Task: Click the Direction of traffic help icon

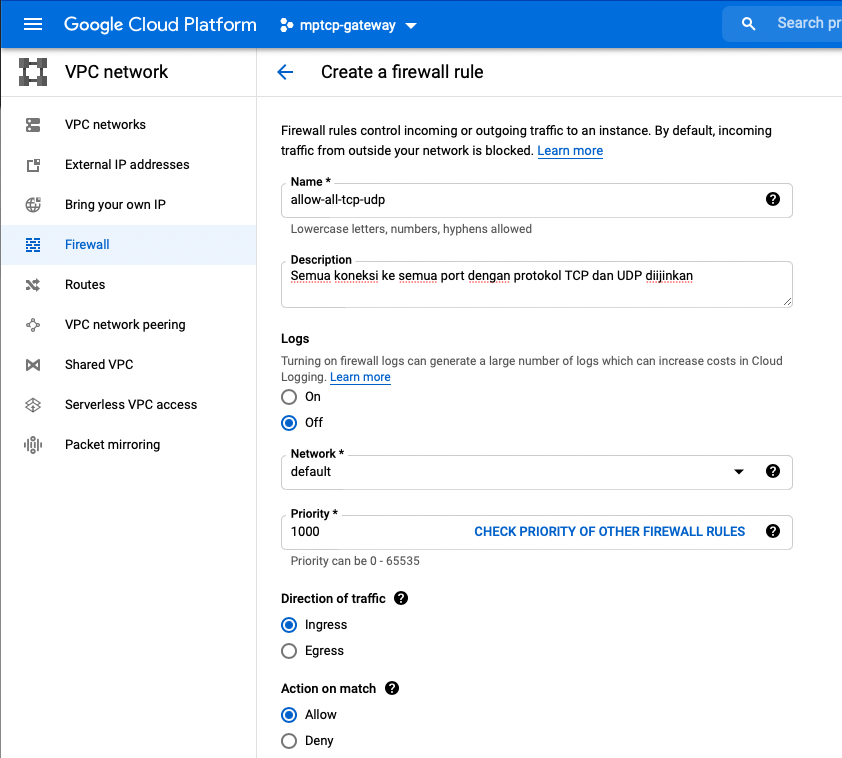Action: click(x=401, y=598)
